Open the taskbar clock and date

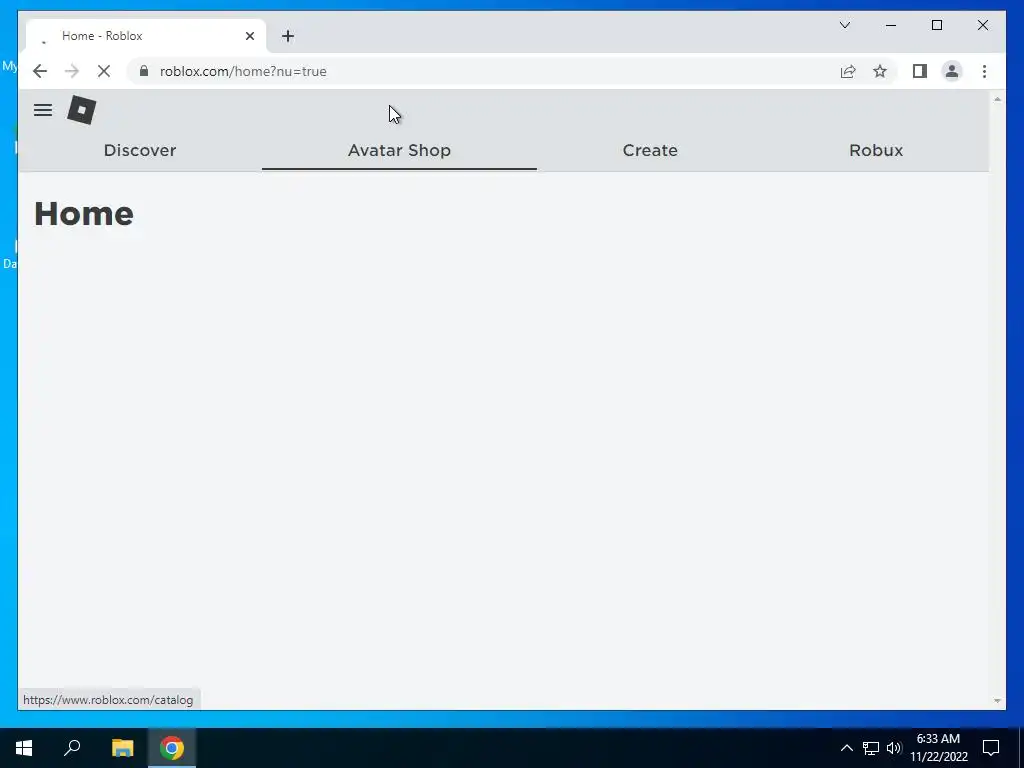938,748
